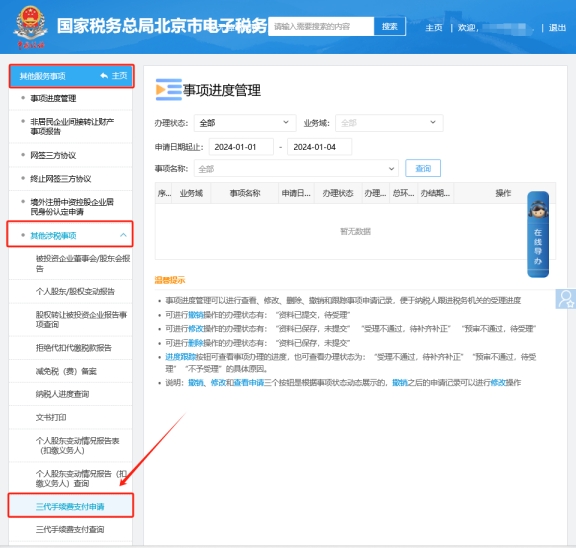Open the 办理状态 dropdown

245,123
